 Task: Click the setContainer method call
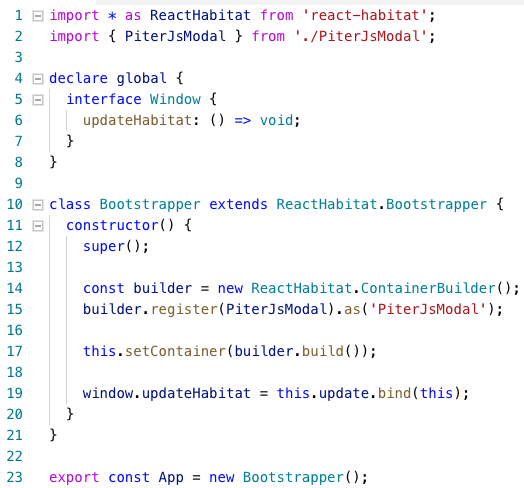175,351
